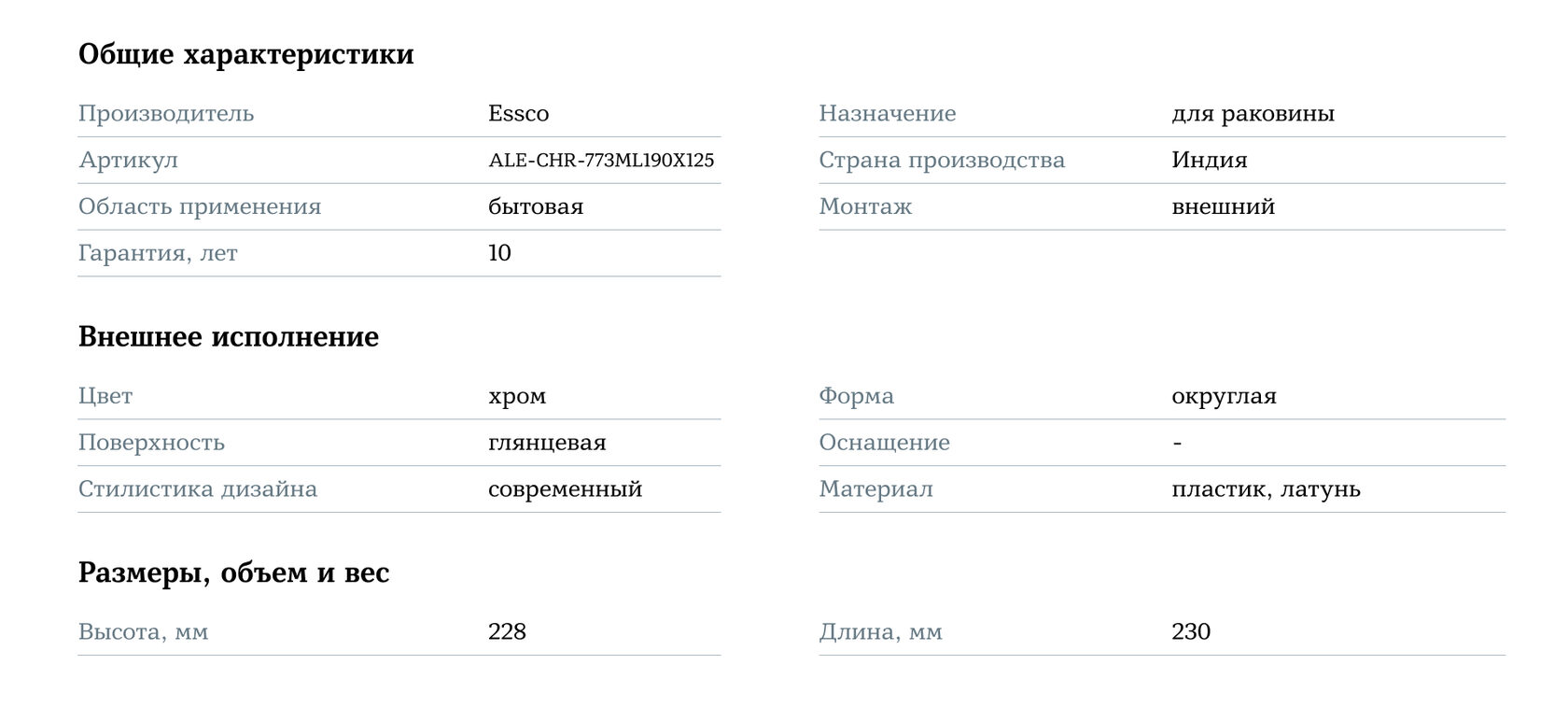Click the "современный" design style value

point(565,489)
